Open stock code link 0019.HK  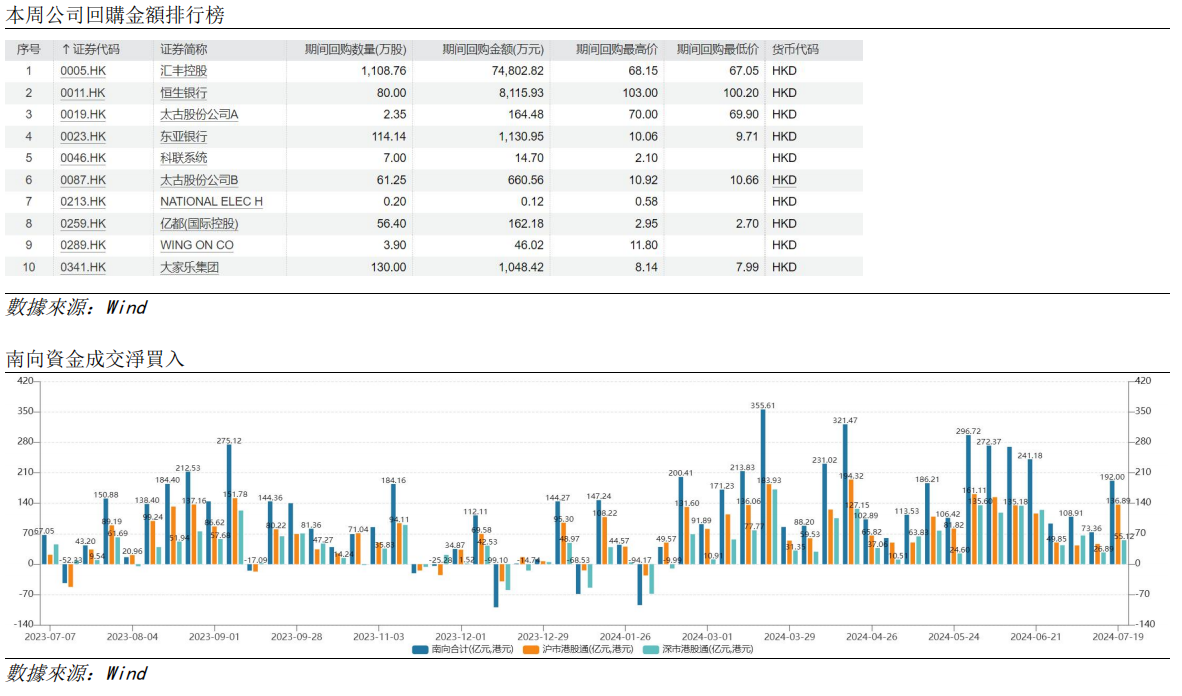pos(83,115)
